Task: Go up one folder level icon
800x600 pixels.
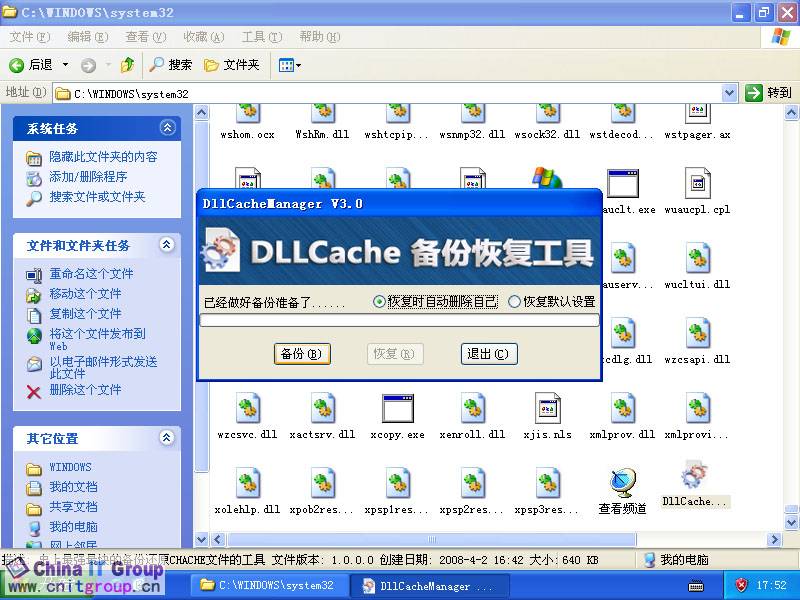Action: point(127,65)
